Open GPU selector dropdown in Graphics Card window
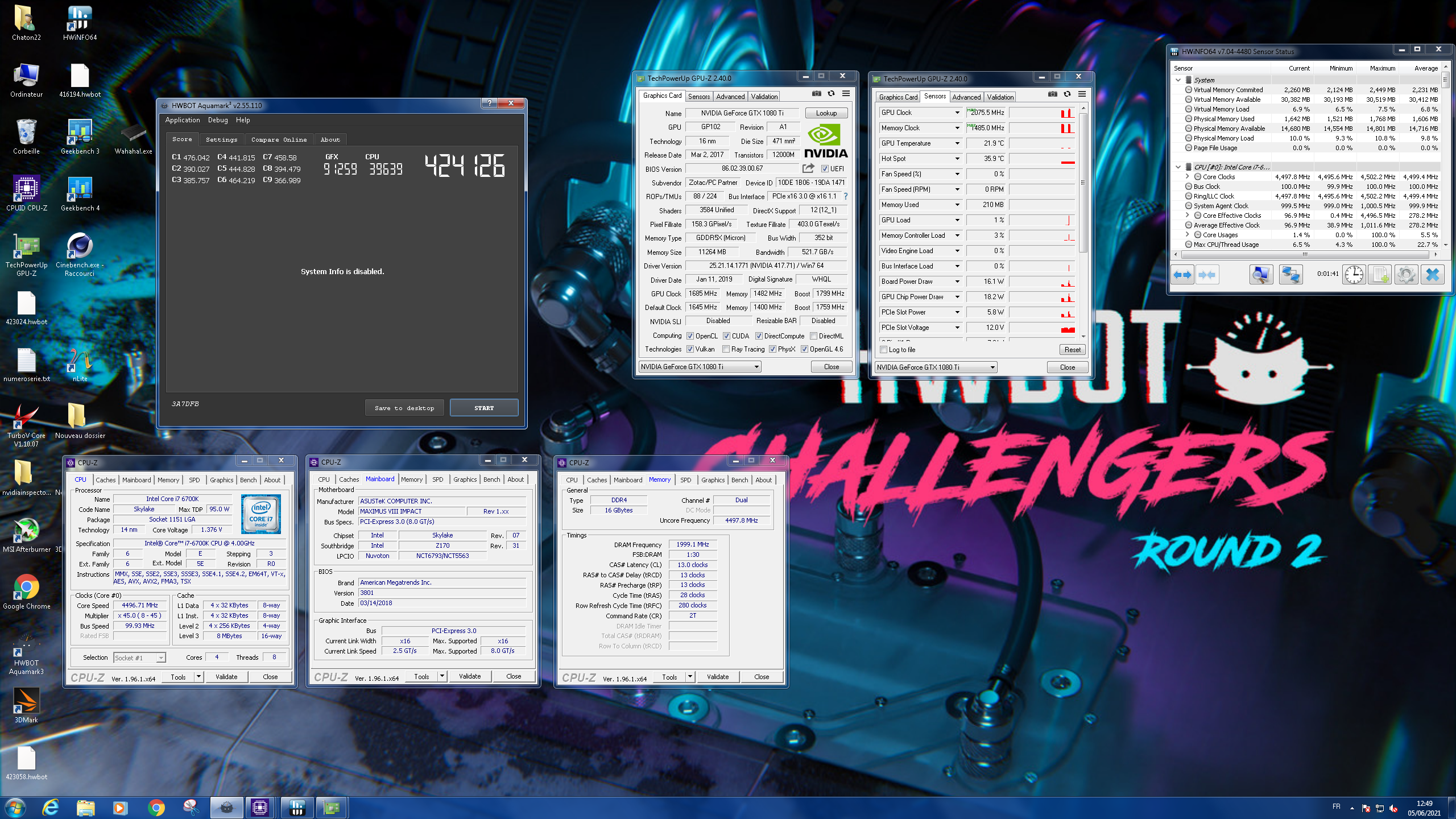This screenshot has width=1456, height=819. tap(700, 367)
